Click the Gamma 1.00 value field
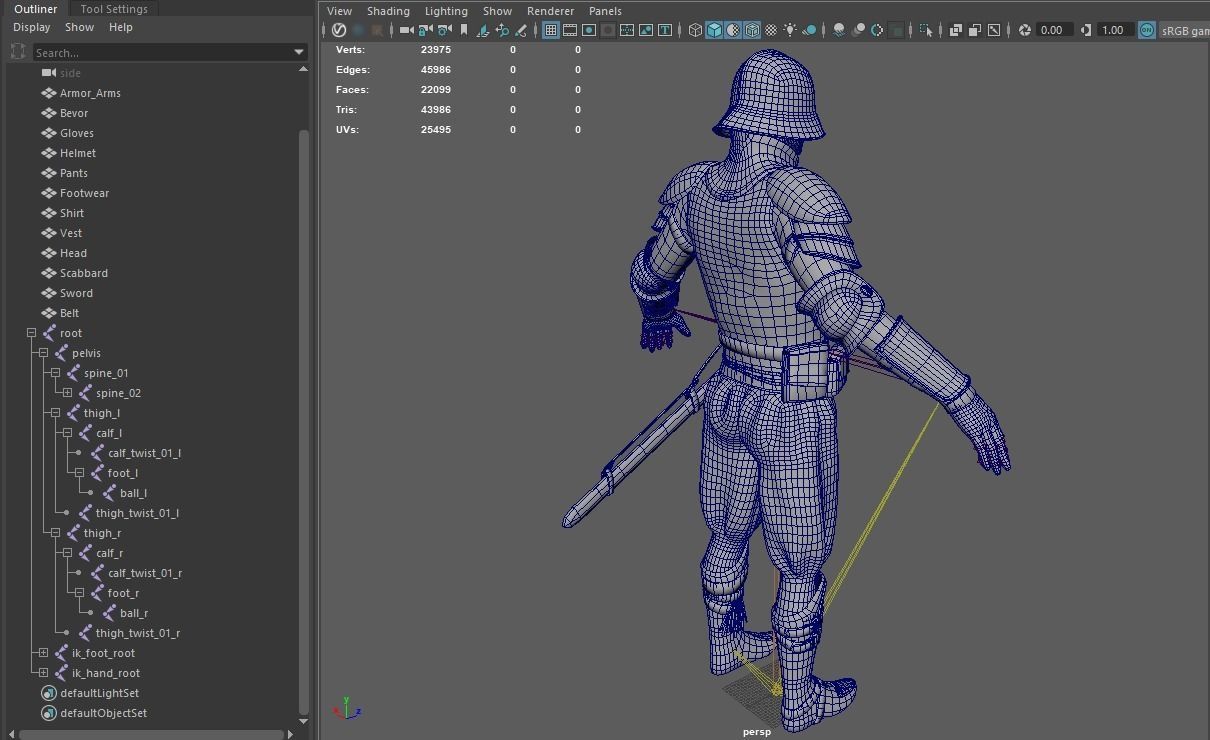 pos(1114,30)
